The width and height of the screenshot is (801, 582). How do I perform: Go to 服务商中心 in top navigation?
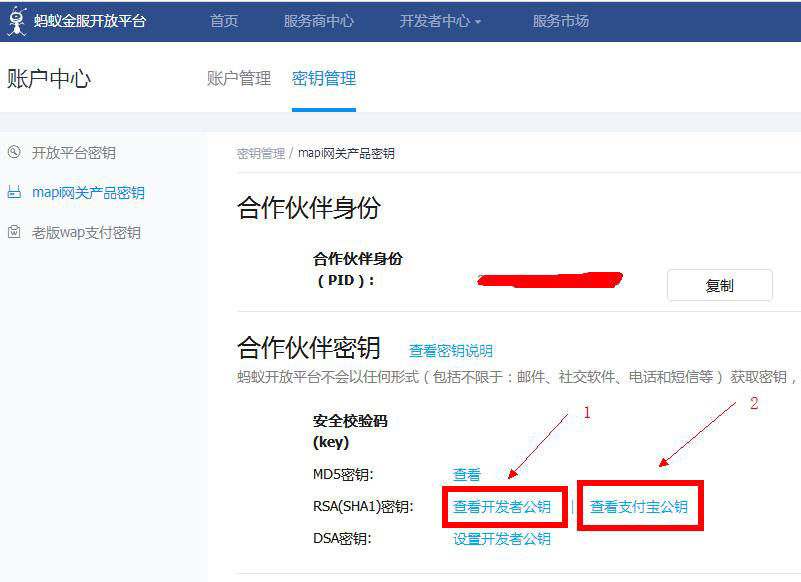click(x=318, y=21)
